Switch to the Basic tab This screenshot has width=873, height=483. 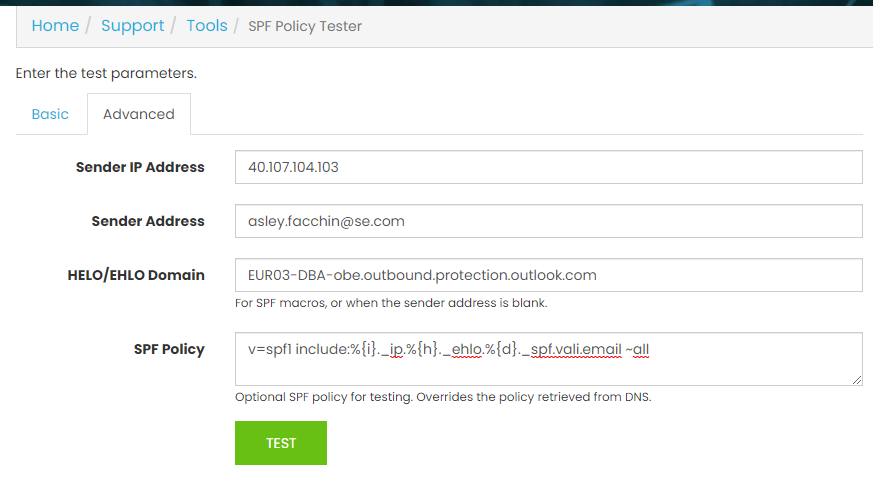coord(50,114)
